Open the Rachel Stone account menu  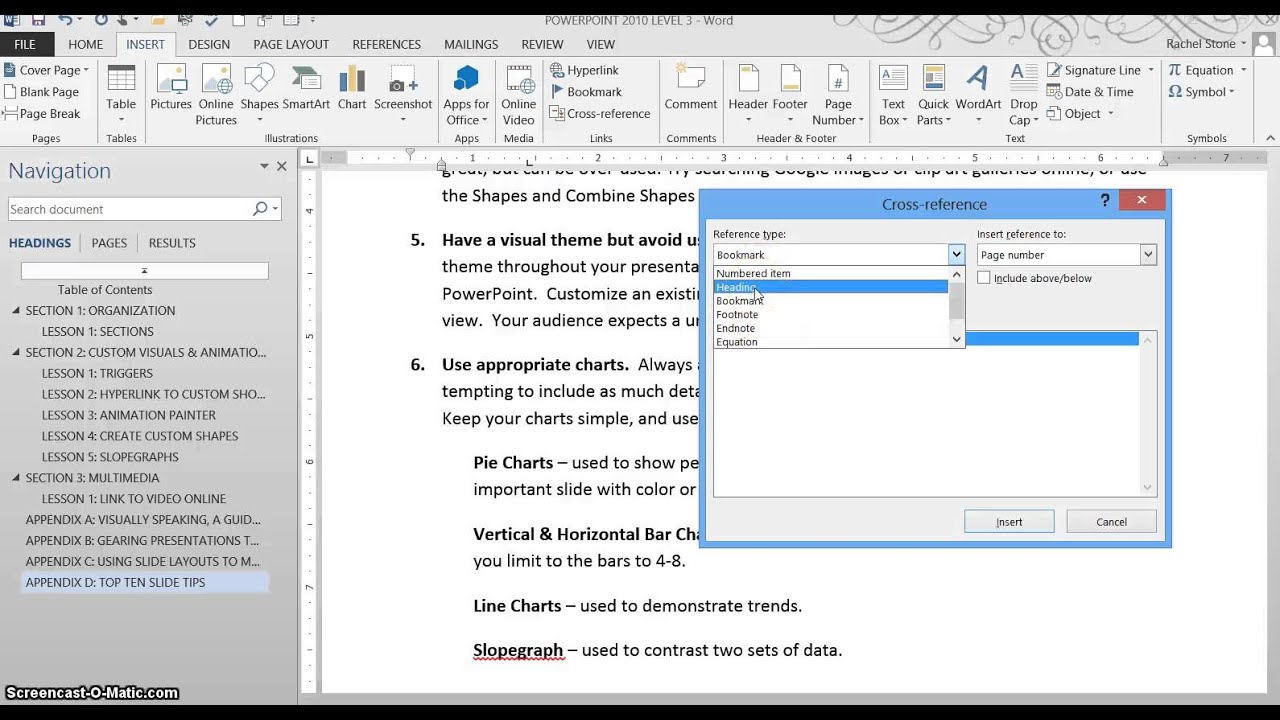(1206, 44)
